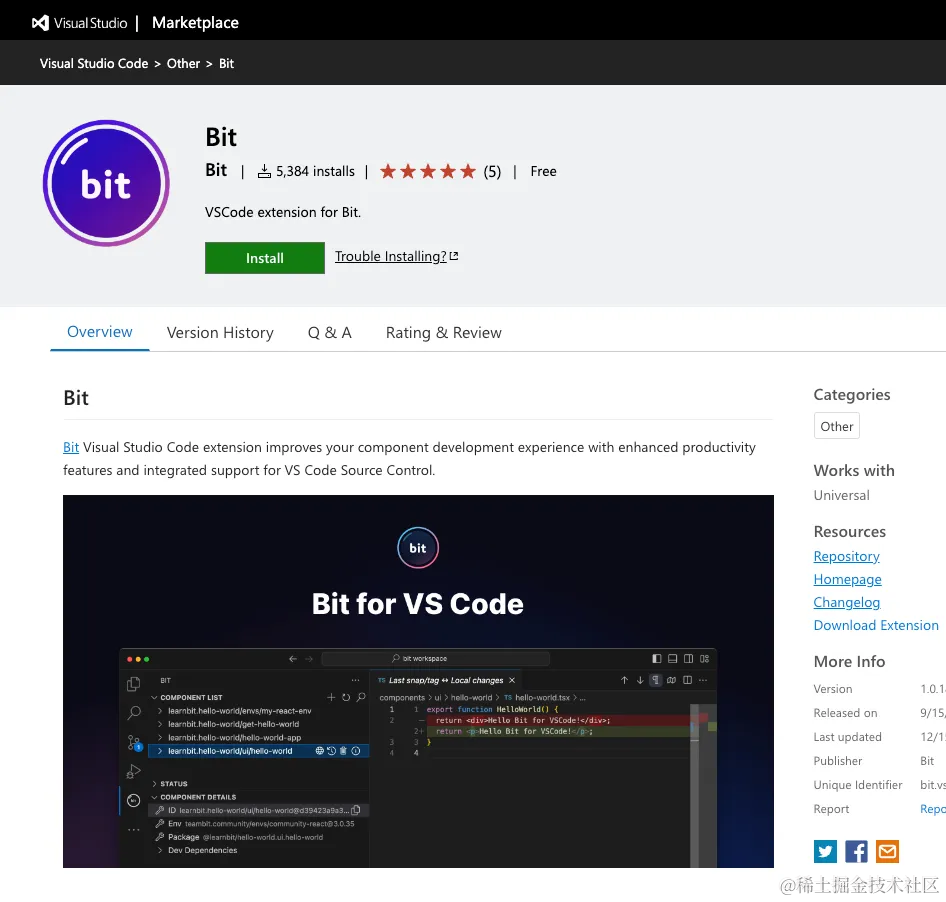Click the (5) review count
Viewport: 946px width, 902px height.
click(492, 172)
